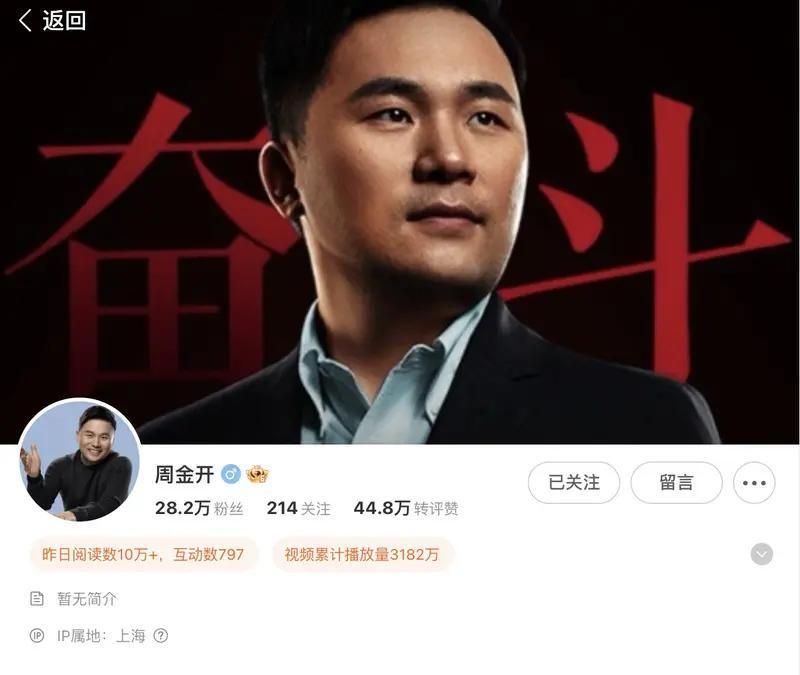Open the circular profile avatar photo
This screenshot has height=675, width=800.
click(80, 460)
